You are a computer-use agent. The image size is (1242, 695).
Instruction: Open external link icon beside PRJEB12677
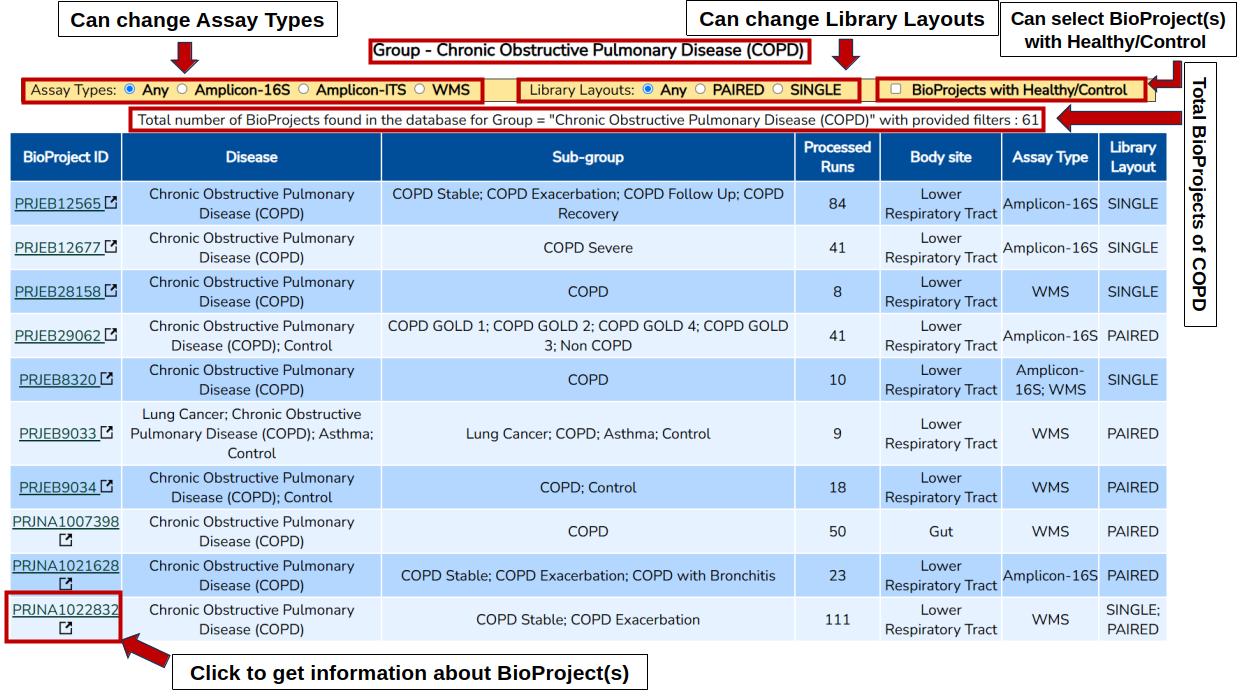[111, 247]
